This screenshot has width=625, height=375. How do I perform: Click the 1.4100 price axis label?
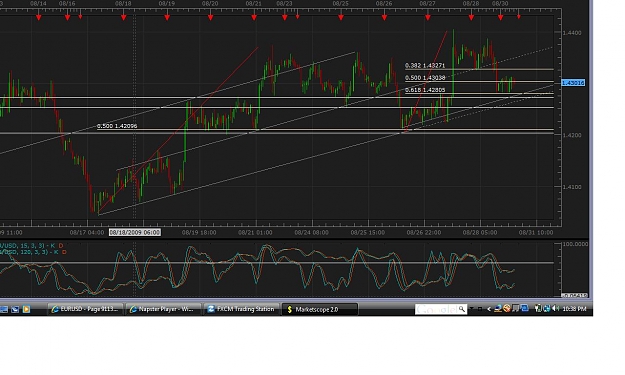572,187
